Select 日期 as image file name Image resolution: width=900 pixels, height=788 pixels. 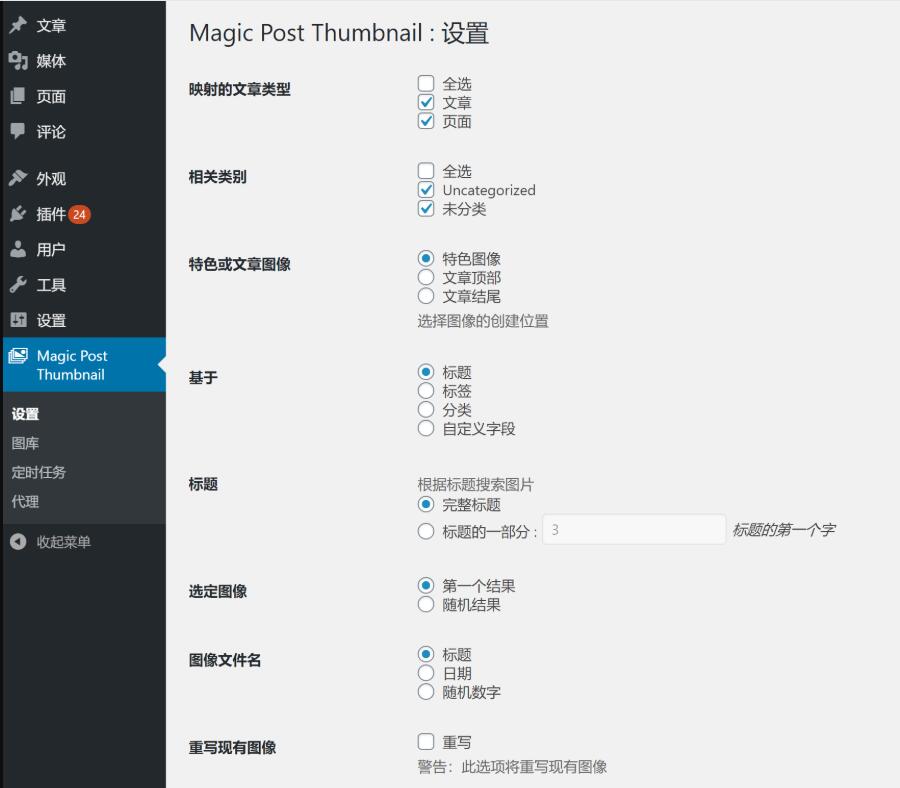tap(426, 673)
